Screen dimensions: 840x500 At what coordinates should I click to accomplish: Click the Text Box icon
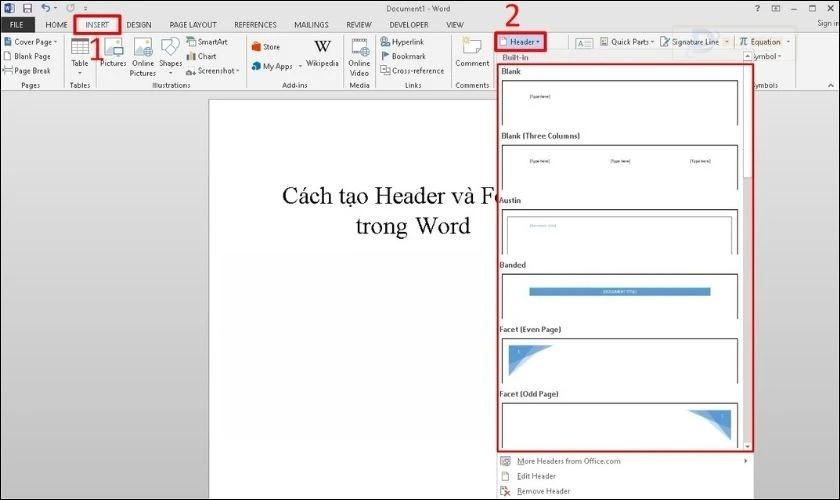click(583, 43)
